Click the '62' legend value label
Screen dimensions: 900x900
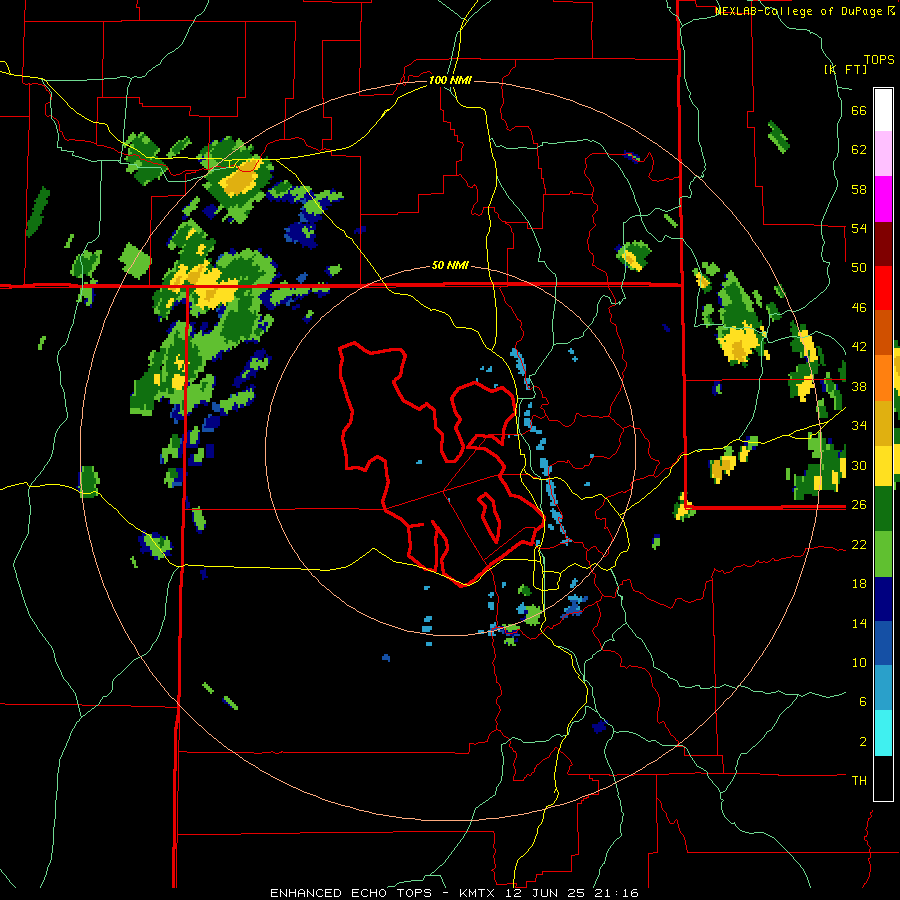[x=859, y=150]
